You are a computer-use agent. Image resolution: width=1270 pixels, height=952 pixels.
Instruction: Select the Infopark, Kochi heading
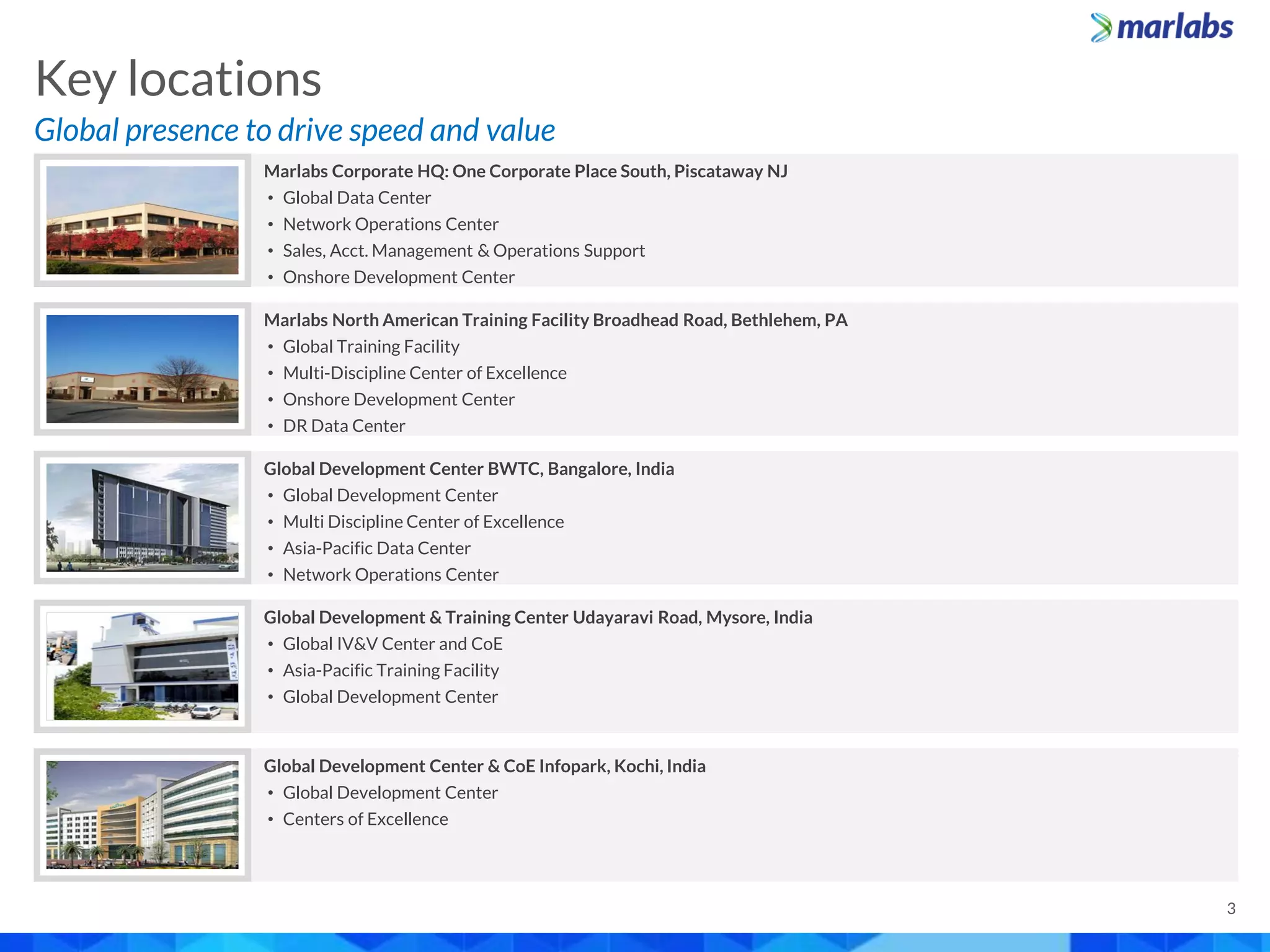484,766
